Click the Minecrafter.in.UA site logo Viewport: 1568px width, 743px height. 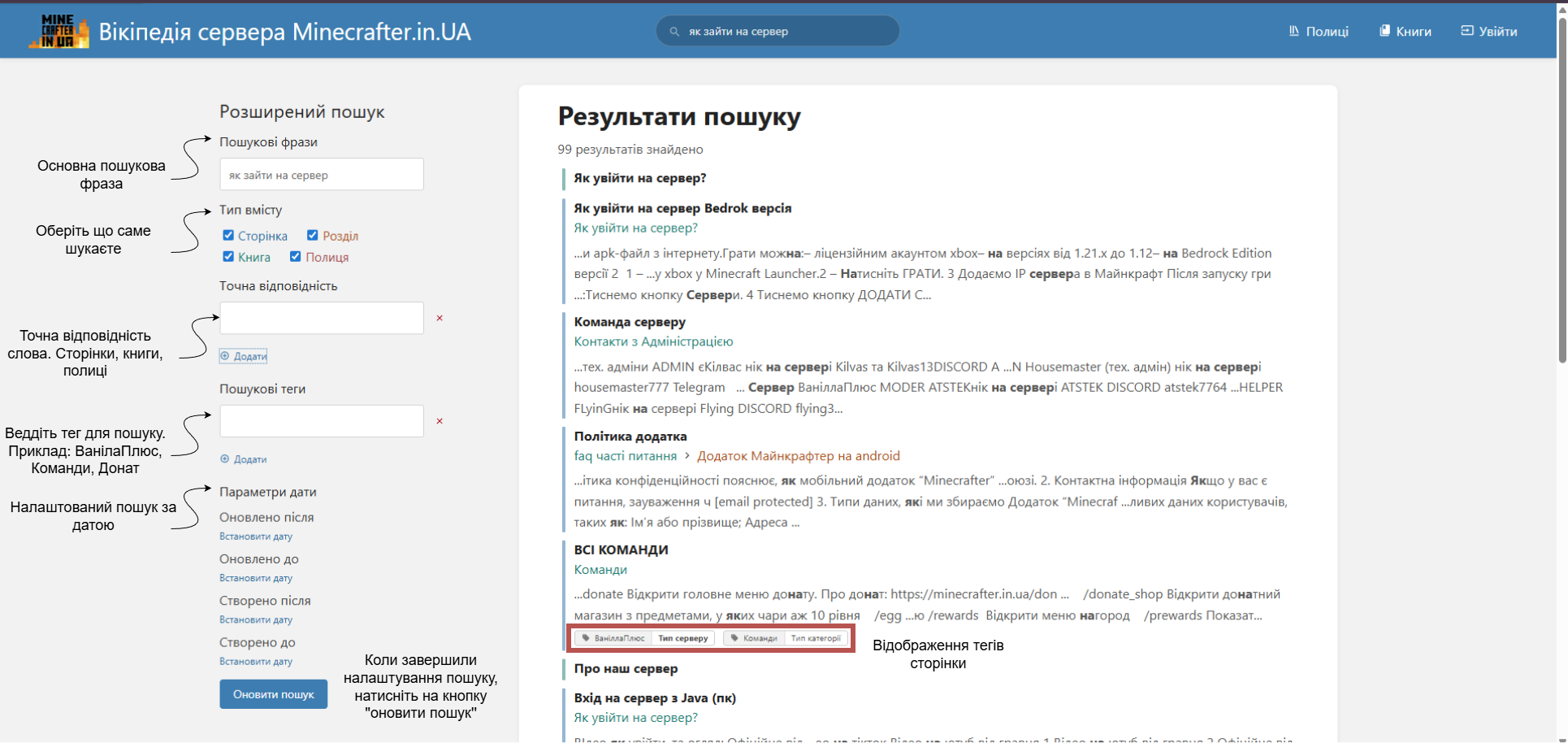tap(58, 31)
